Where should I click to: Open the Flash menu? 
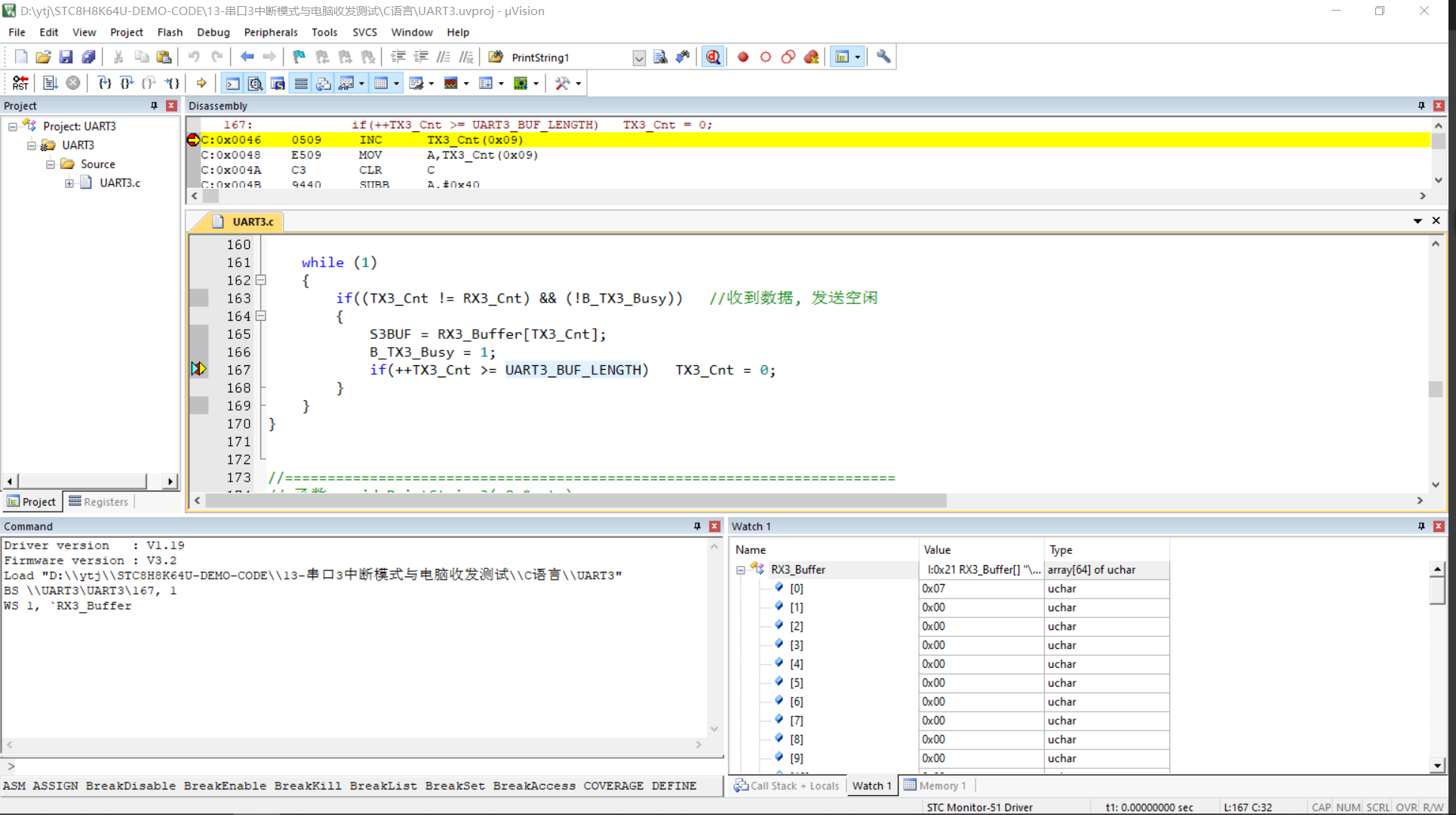click(x=170, y=32)
